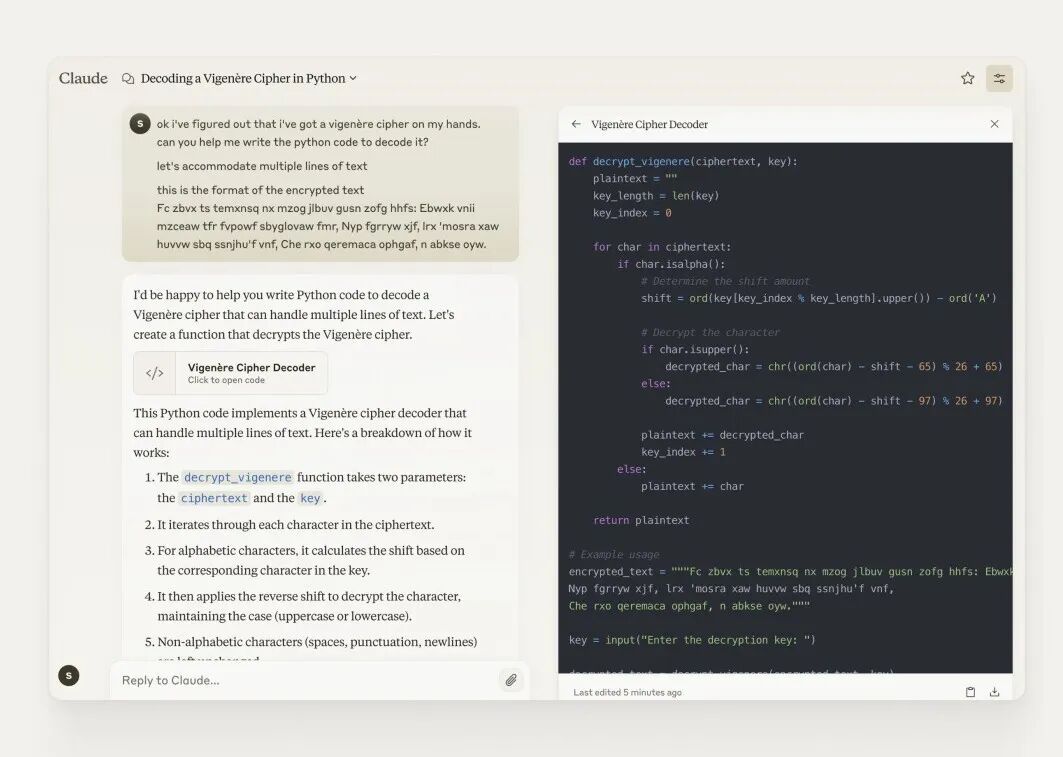Click the back arrow in artifact panel
This screenshot has height=757, width=1063.
576,124
